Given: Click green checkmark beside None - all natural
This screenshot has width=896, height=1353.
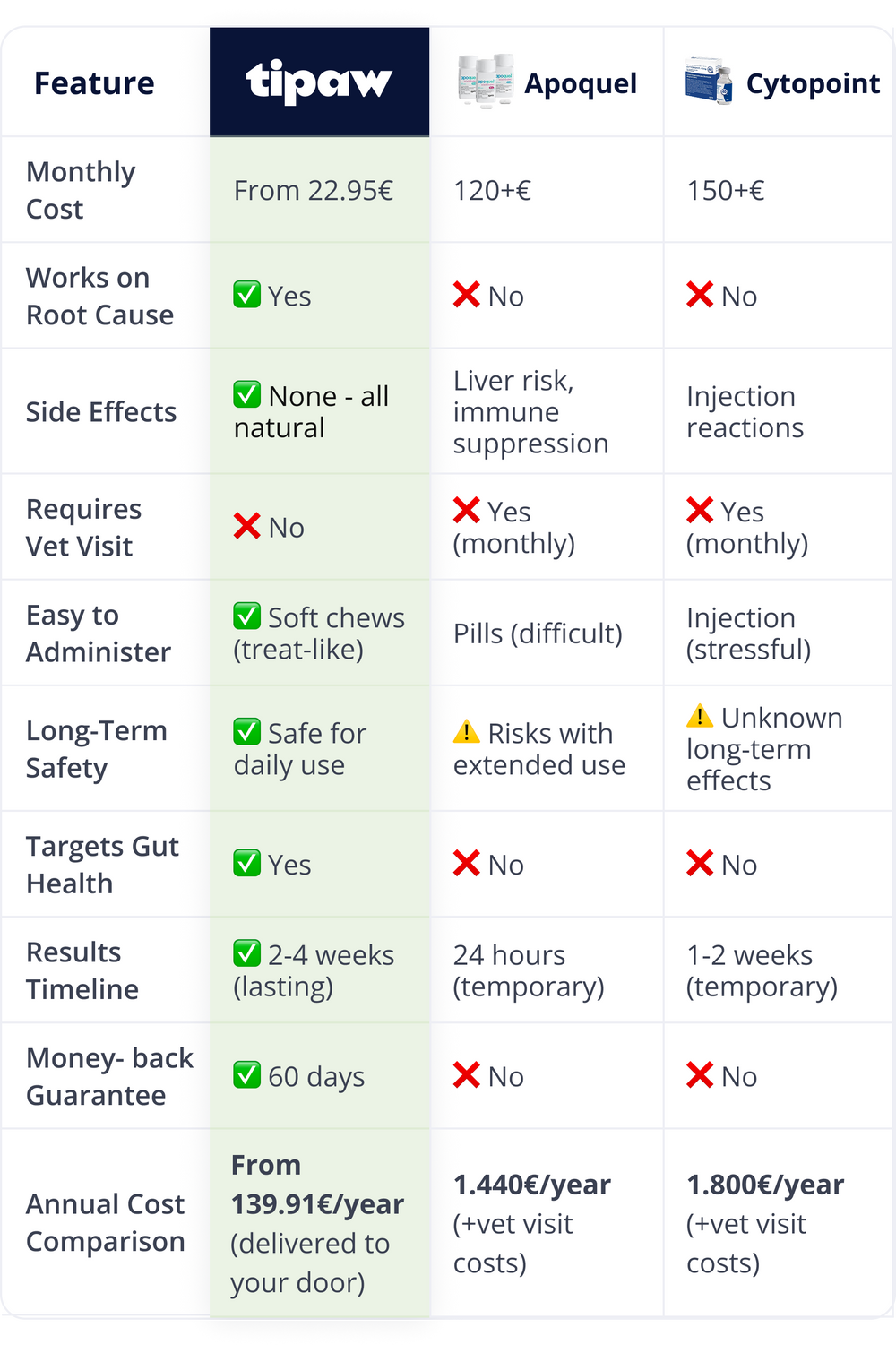Looking at the screenshot, I should pyautogui.click(x=246, y=394).
